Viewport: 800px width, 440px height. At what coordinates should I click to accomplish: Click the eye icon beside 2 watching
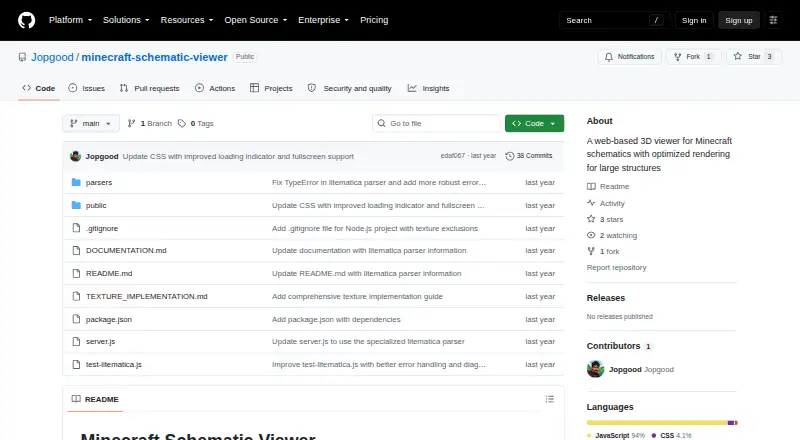click(x=591, y=235)
